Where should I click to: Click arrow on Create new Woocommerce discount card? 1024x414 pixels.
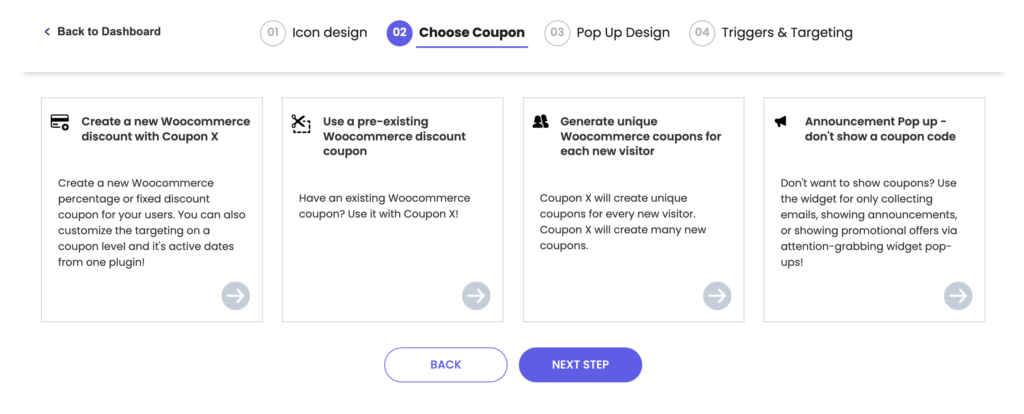(x=236, y=296)
